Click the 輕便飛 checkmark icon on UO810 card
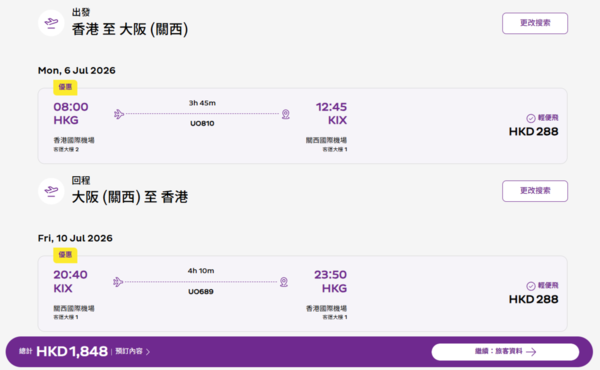Viewport: 600px width, 370px height. pos(530,118)
